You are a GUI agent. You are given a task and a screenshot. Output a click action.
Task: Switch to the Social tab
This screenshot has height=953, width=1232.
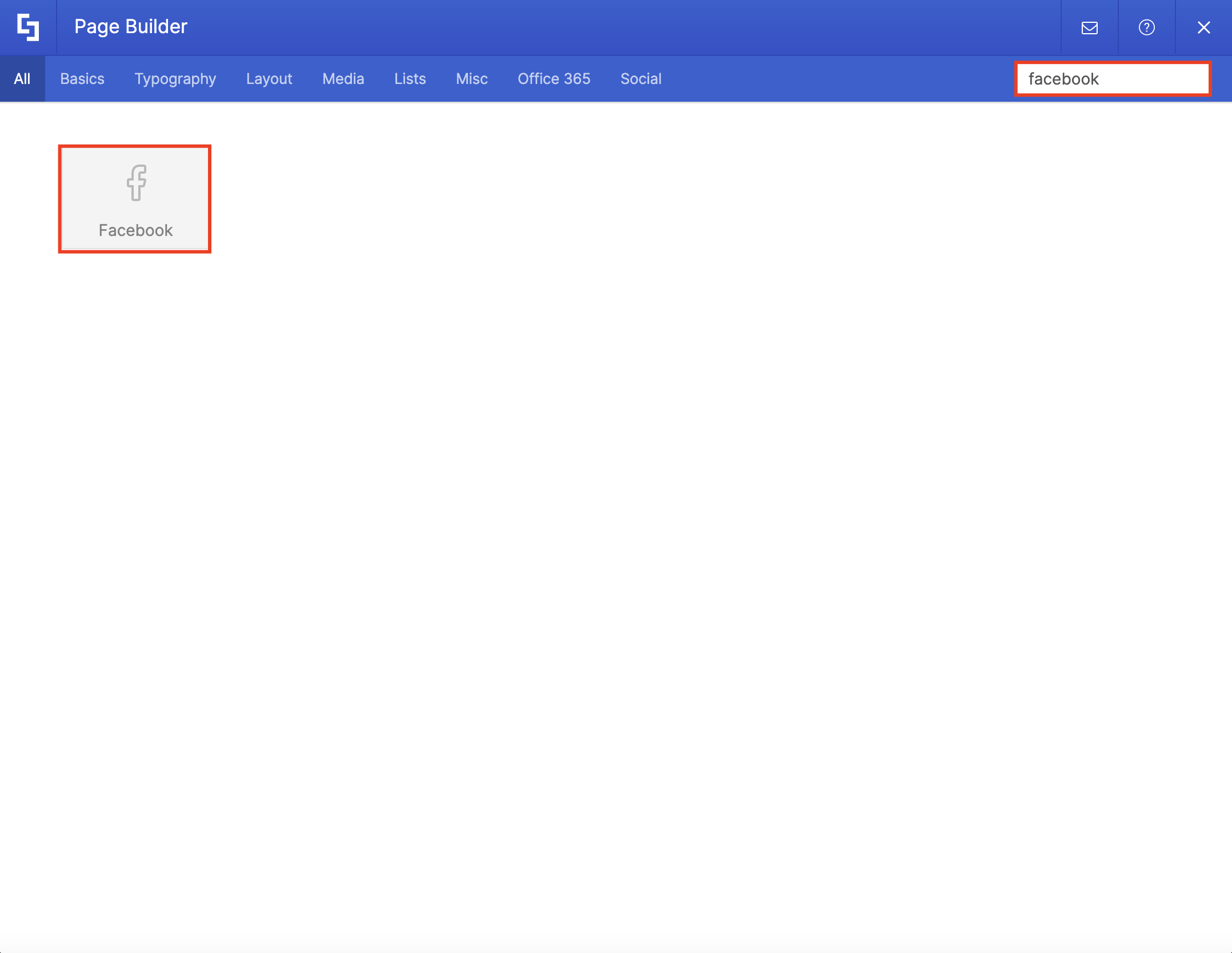(641, 78)
